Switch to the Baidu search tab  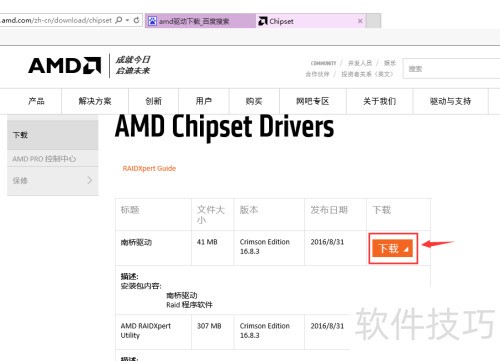pos(200,21)
